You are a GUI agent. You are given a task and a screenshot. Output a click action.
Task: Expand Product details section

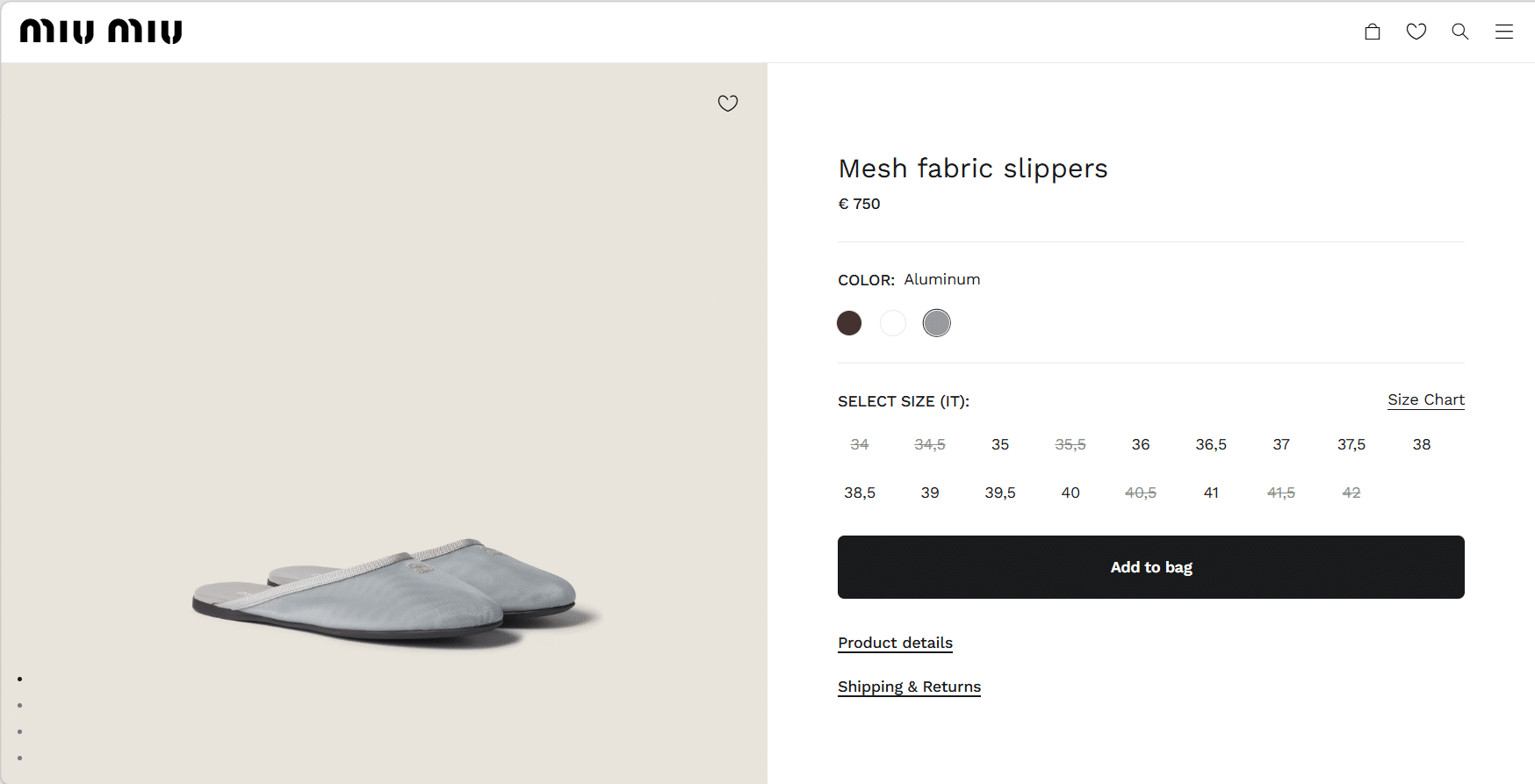(x=895, y=643)
